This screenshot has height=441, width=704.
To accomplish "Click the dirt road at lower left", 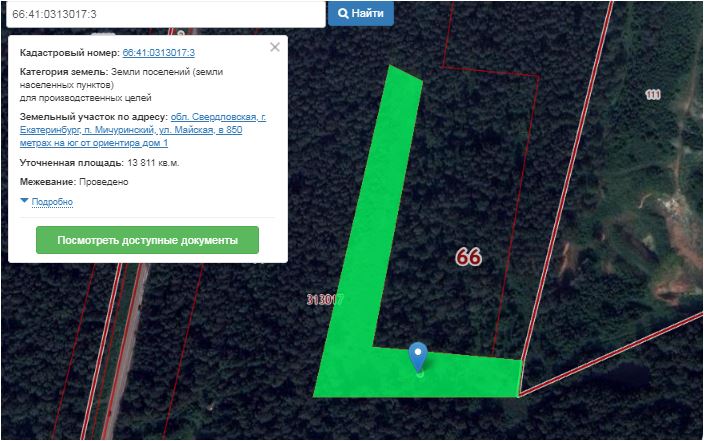I will (x=126, y=350).
